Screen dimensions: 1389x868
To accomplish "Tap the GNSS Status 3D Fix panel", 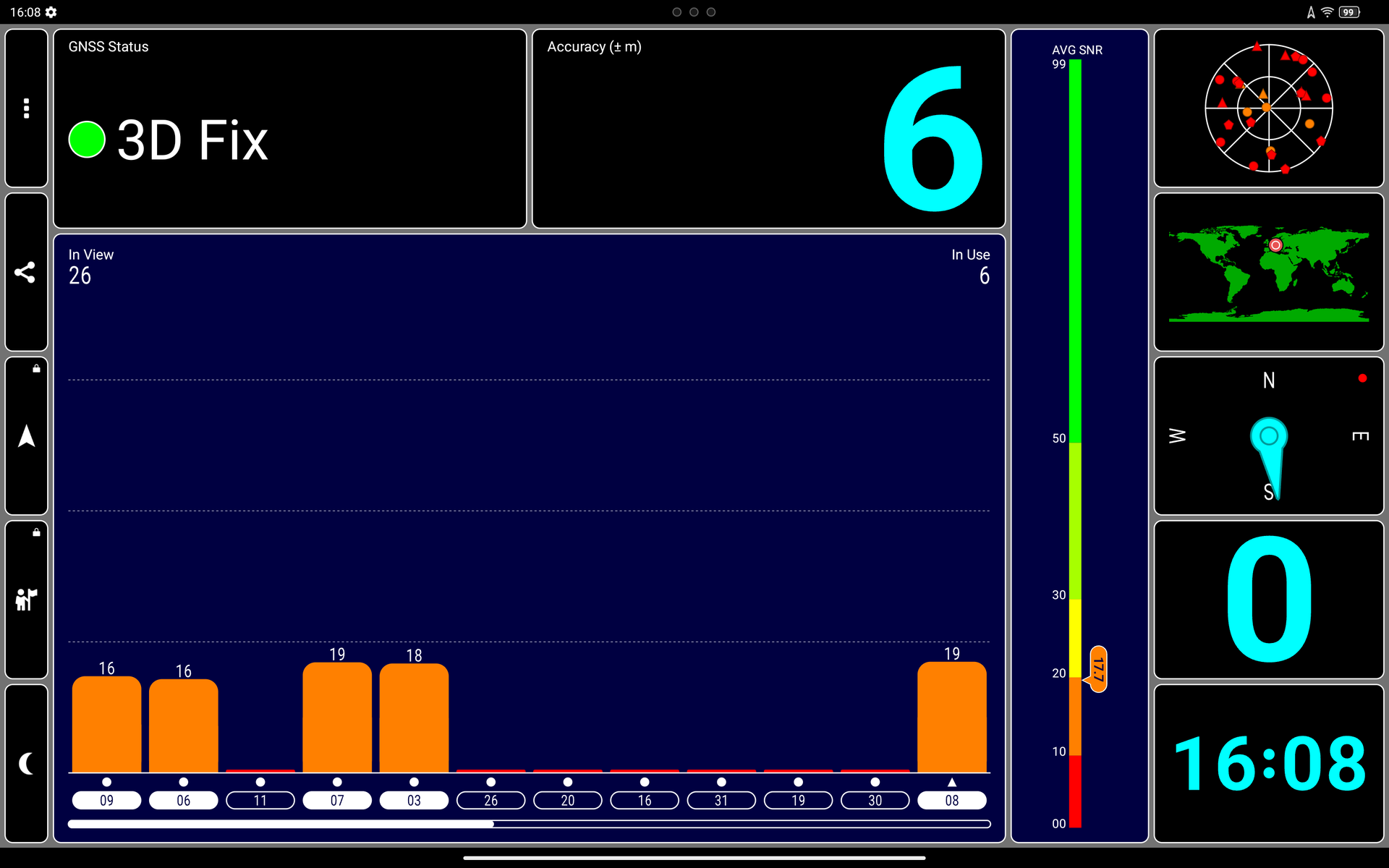I will 289,129.
